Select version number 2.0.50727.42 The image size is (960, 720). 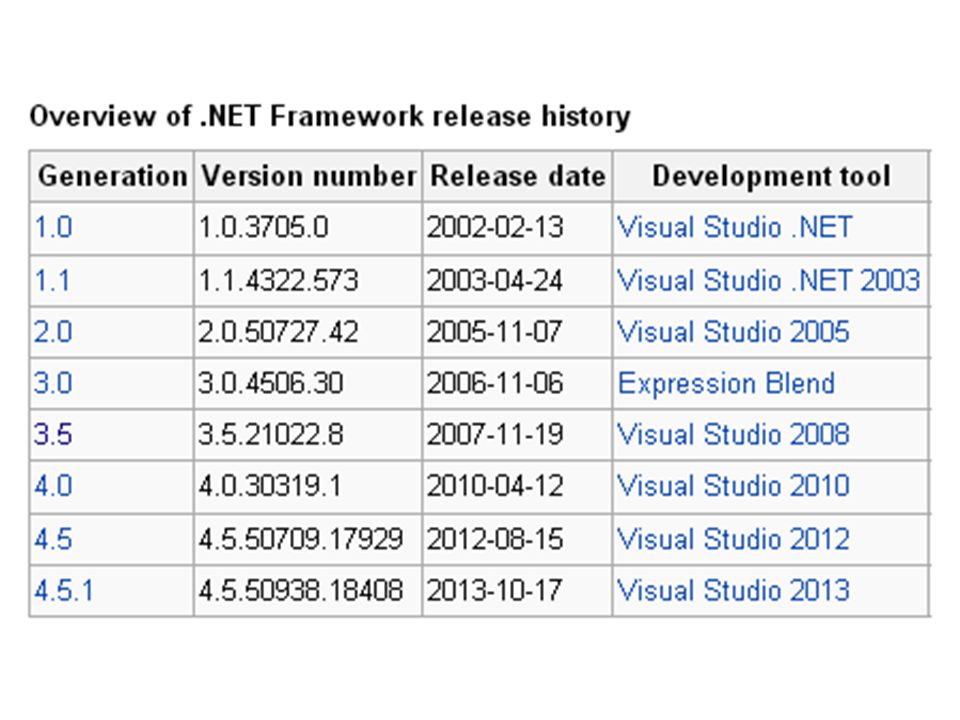tap(279, 332)
